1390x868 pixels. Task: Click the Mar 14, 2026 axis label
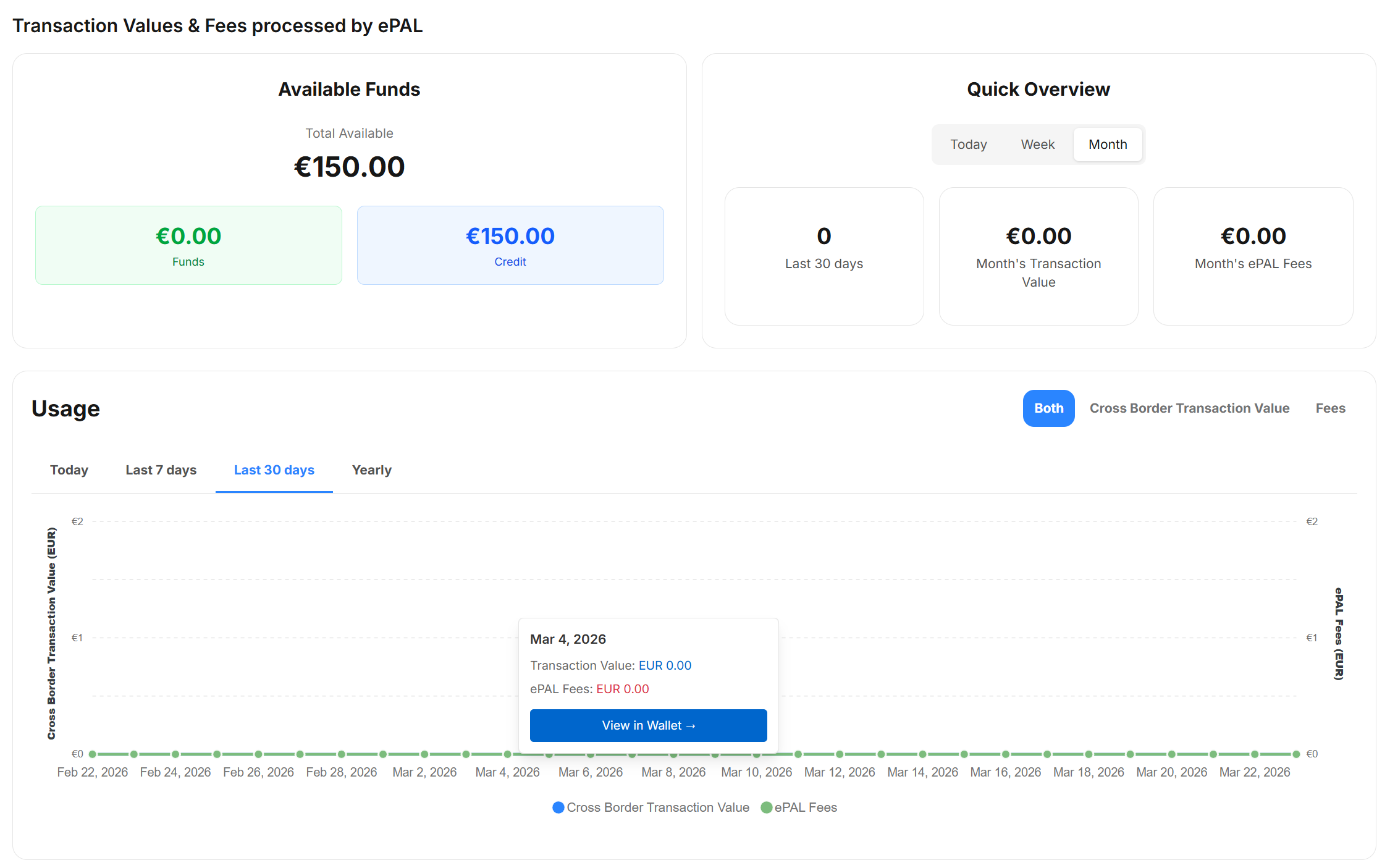coord(922,772)
